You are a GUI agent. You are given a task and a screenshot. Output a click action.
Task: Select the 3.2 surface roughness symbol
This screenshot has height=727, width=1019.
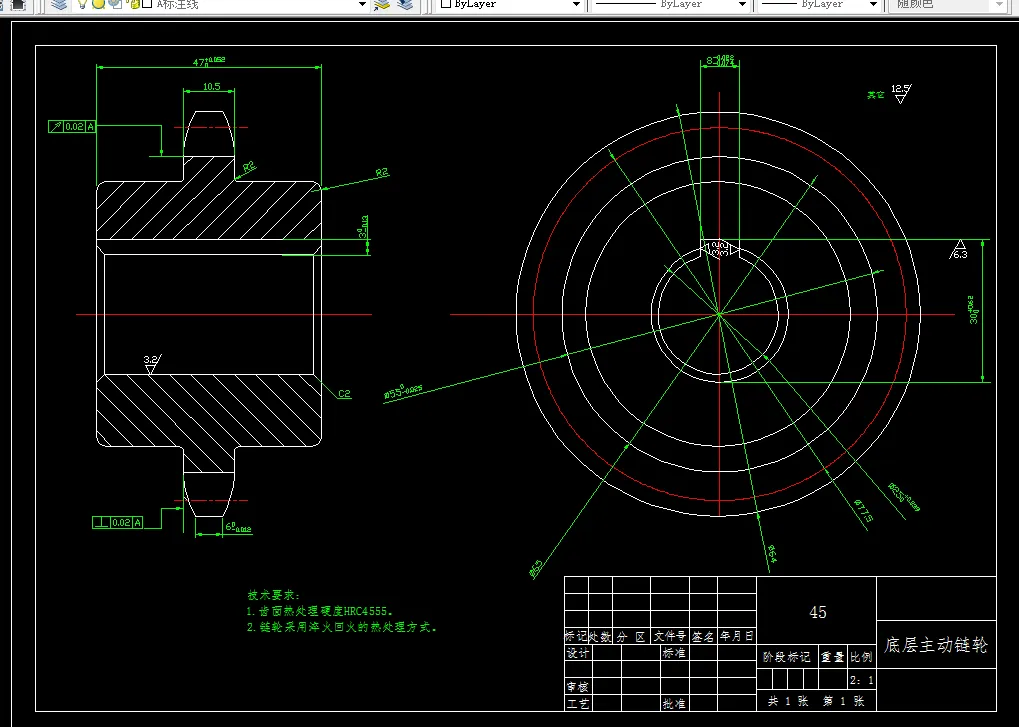(151, 364)
